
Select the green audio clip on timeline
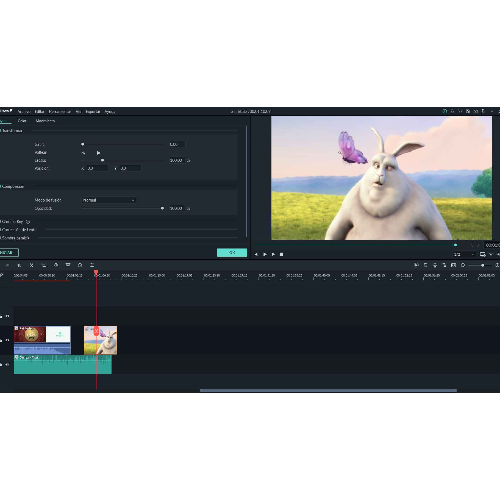(x=63, y=365)
